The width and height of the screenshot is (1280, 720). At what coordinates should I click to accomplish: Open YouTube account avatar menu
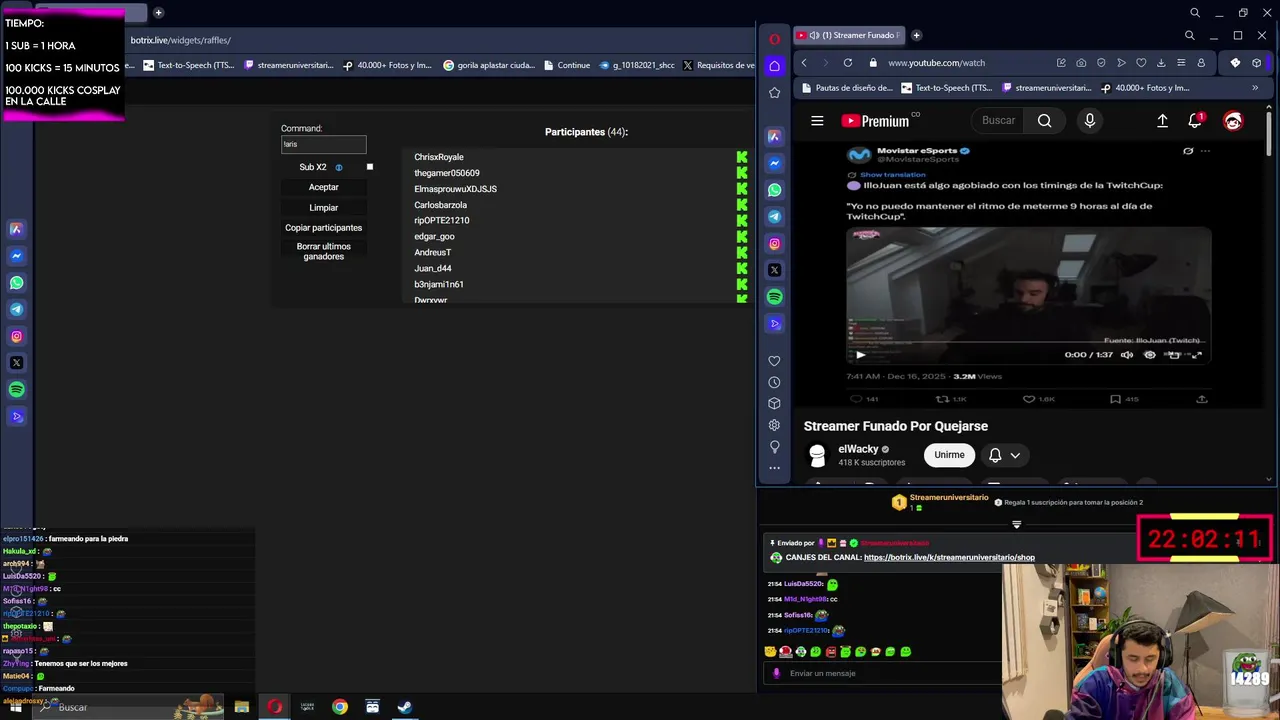[x=1233, y=121]
